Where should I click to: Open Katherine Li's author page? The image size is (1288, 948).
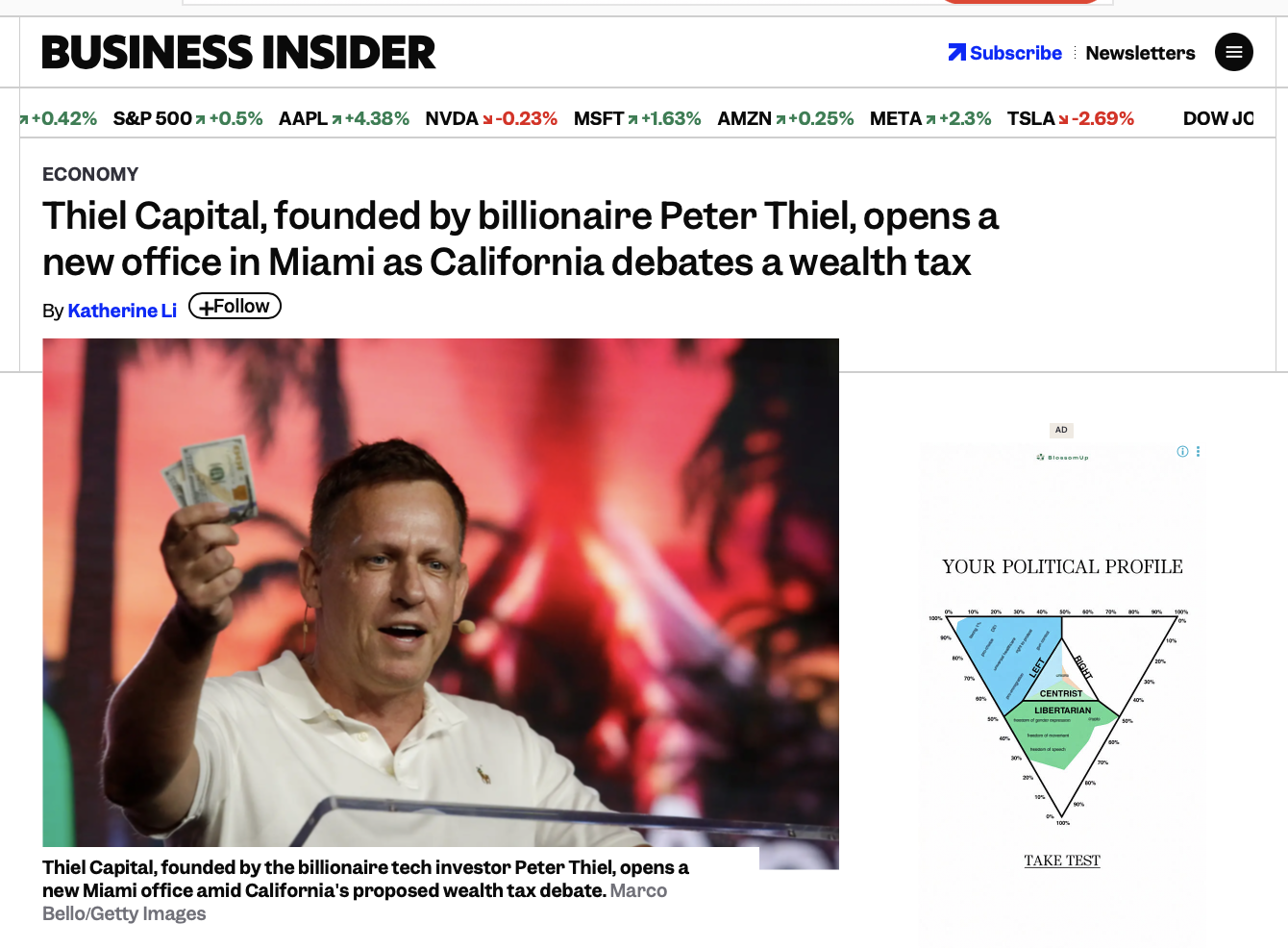point(122,311)
